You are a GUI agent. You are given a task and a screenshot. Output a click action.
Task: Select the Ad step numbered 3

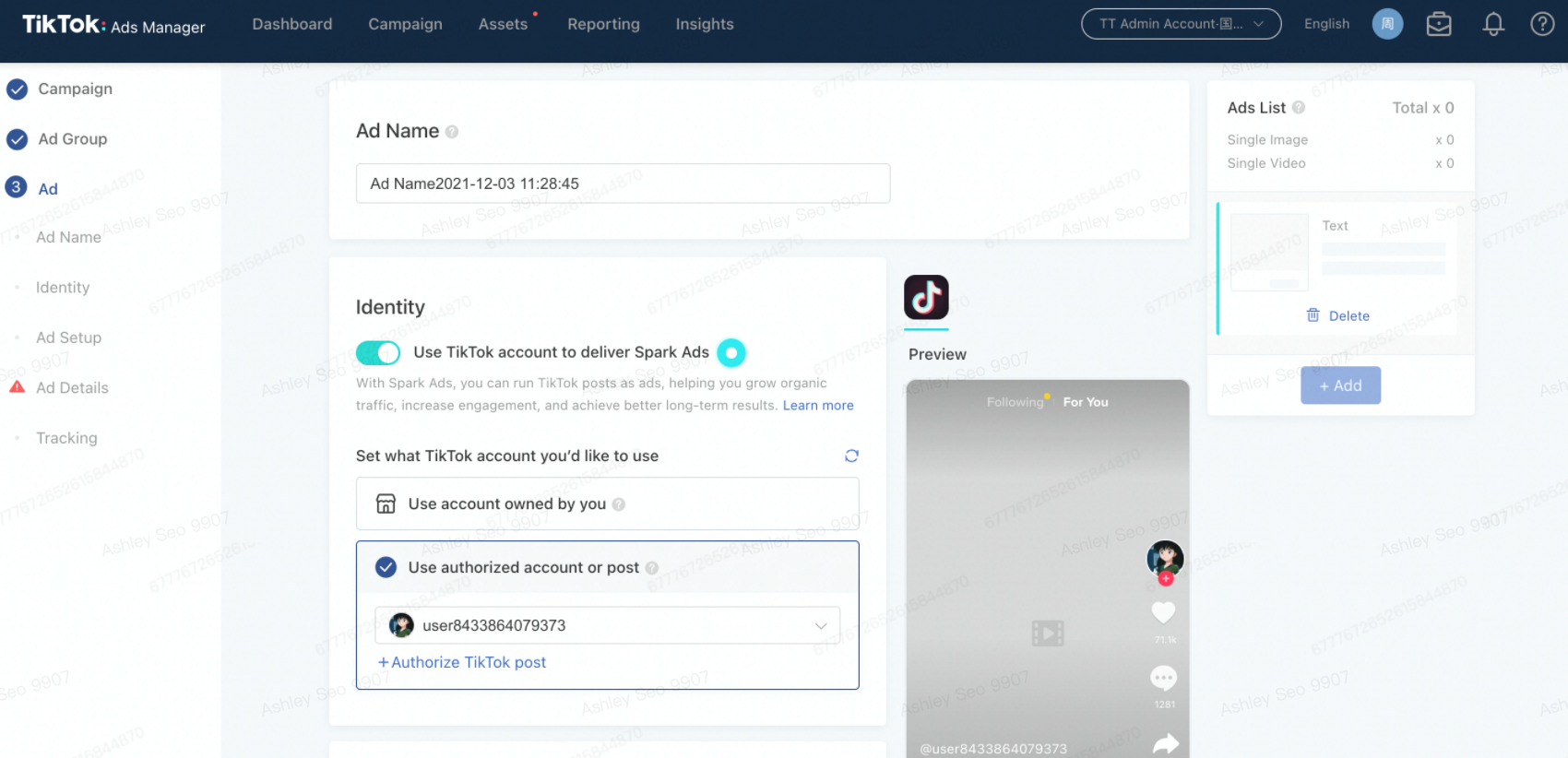pyautogui.click(x=32, y=188)
